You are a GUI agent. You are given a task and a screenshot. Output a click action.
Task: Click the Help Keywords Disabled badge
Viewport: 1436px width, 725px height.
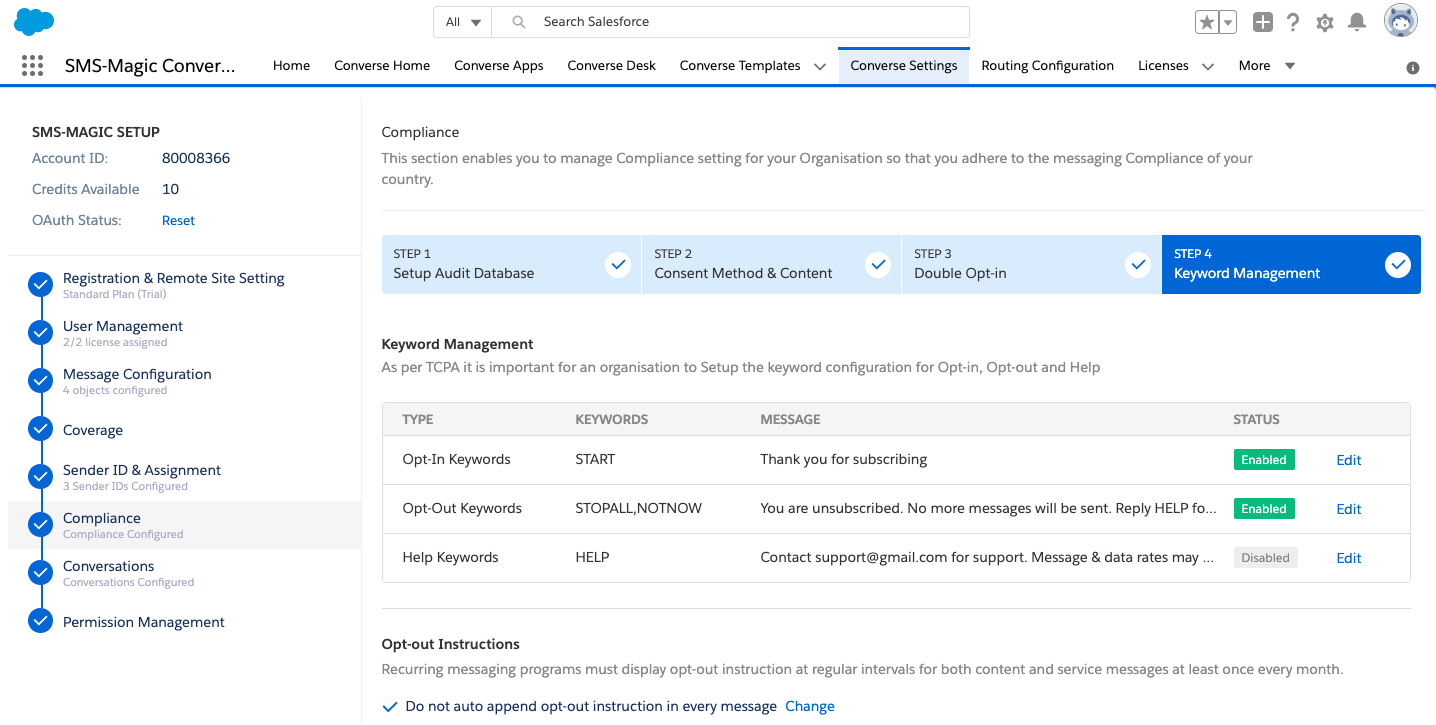click(1266, 558)
